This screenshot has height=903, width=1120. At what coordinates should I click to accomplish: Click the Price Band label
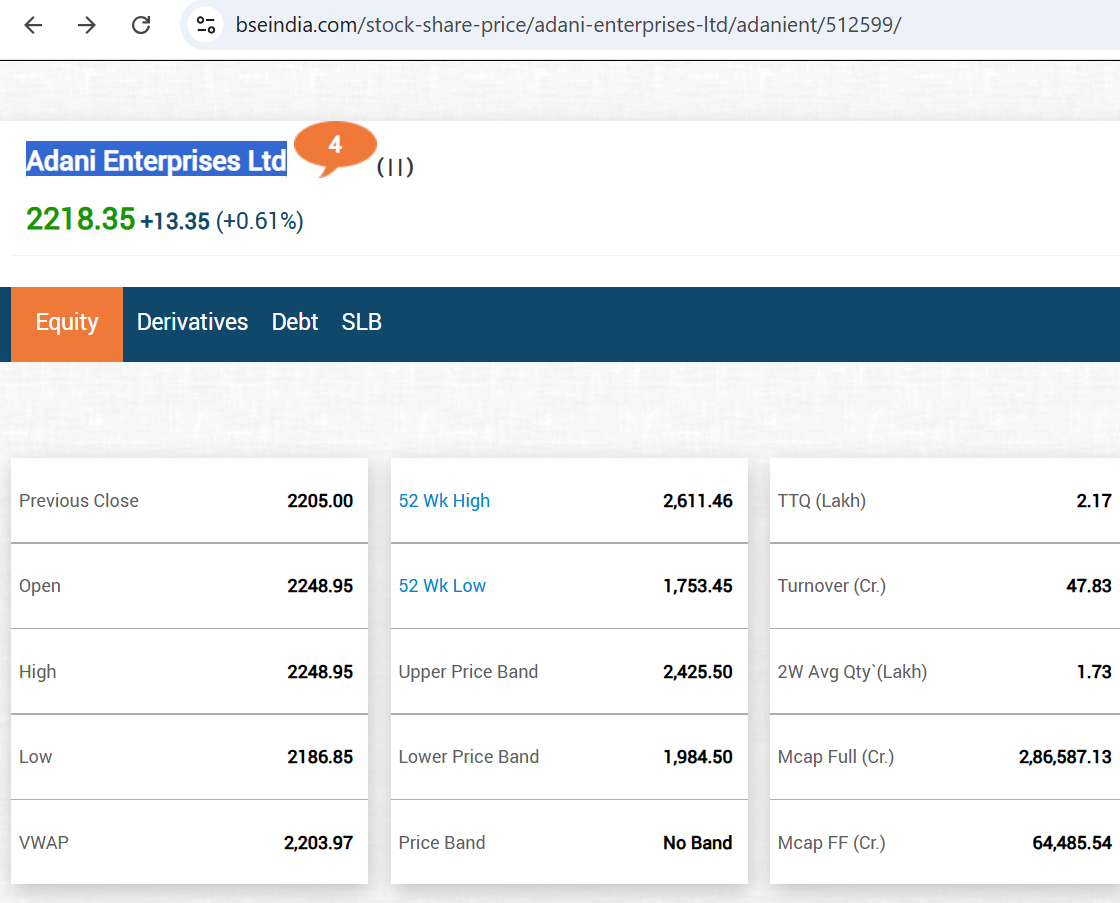pos(442,842)
